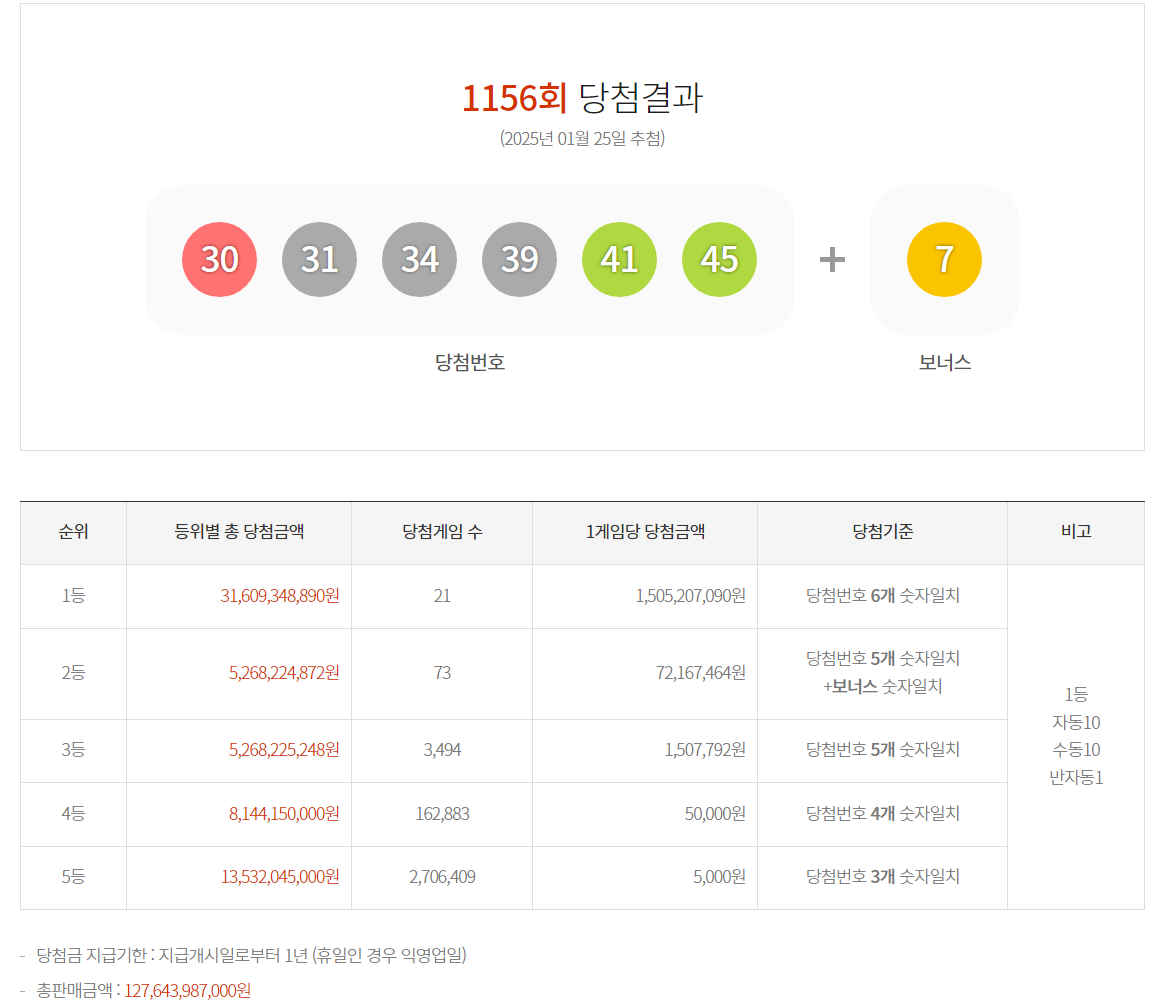
Task: Click the total prize '5,268,224,872원'
Action: point(284,673)
